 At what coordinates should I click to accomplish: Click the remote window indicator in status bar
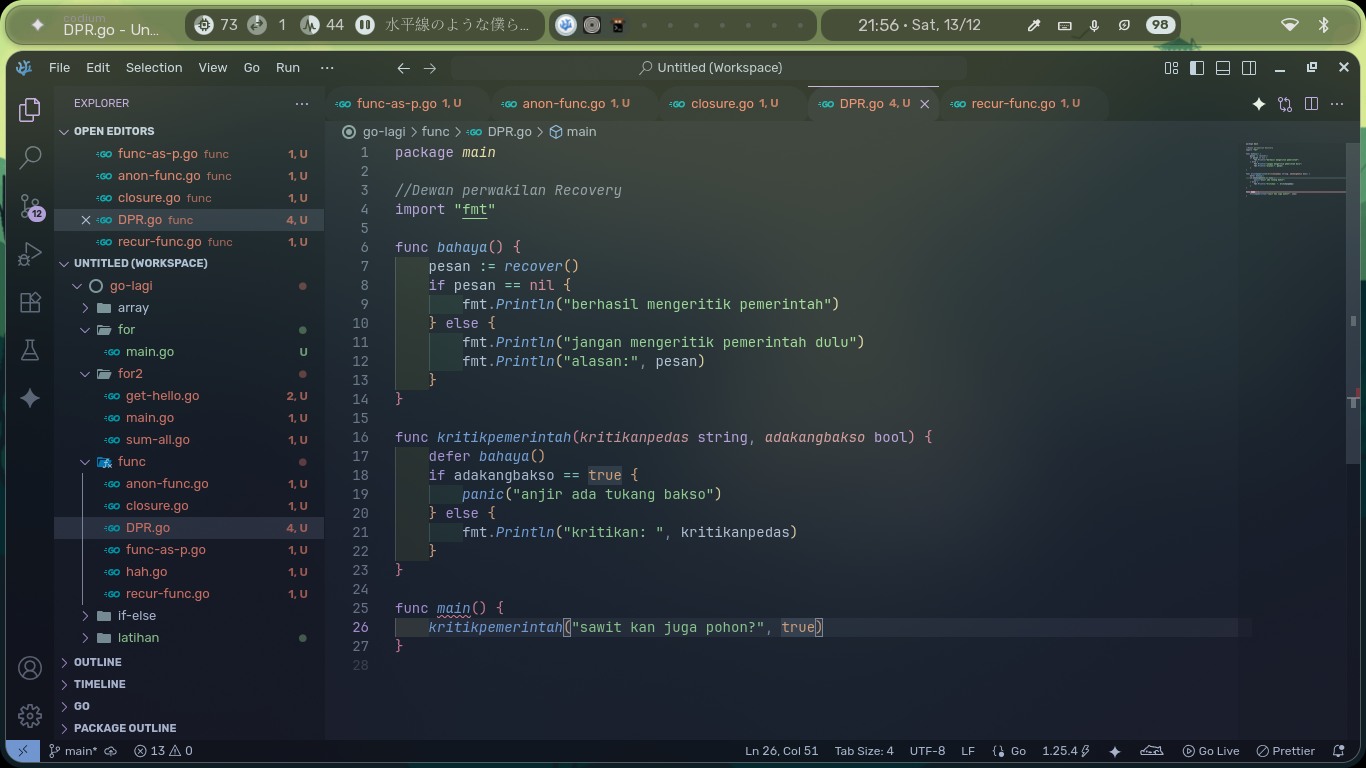(x=23, y=751)
